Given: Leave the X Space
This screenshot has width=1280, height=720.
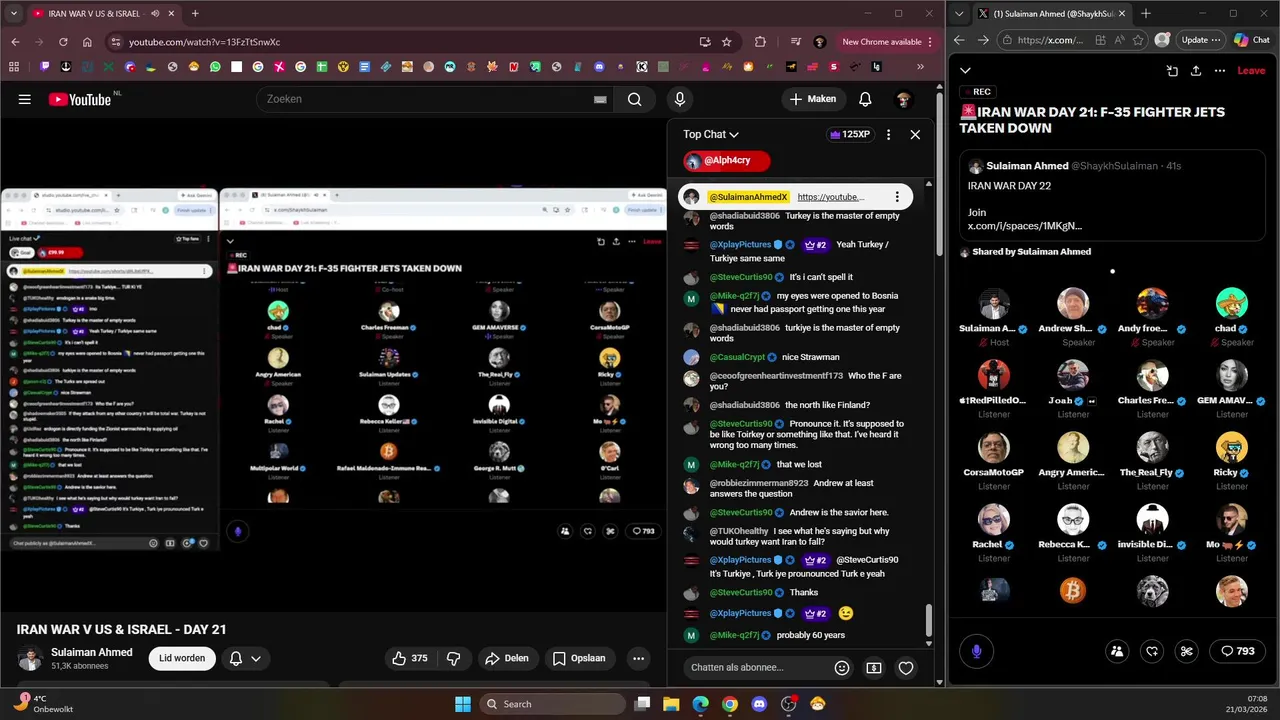Looking at the screenshot, I should [1251, 71].
